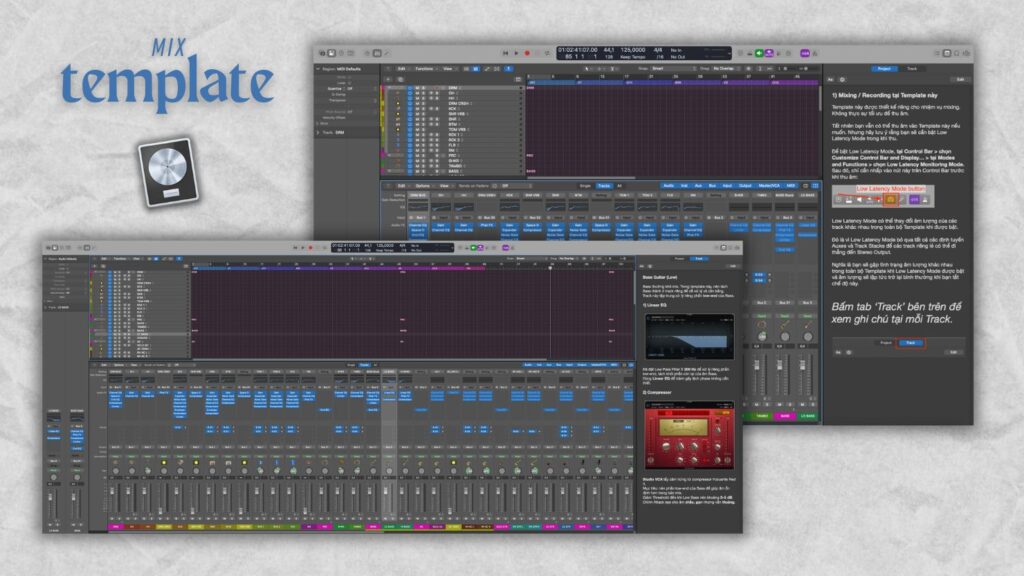Switch to the Project tab in back notes panel
Image resolution: width=1024 pixels, height=576 pixels.
pos(886,68)
